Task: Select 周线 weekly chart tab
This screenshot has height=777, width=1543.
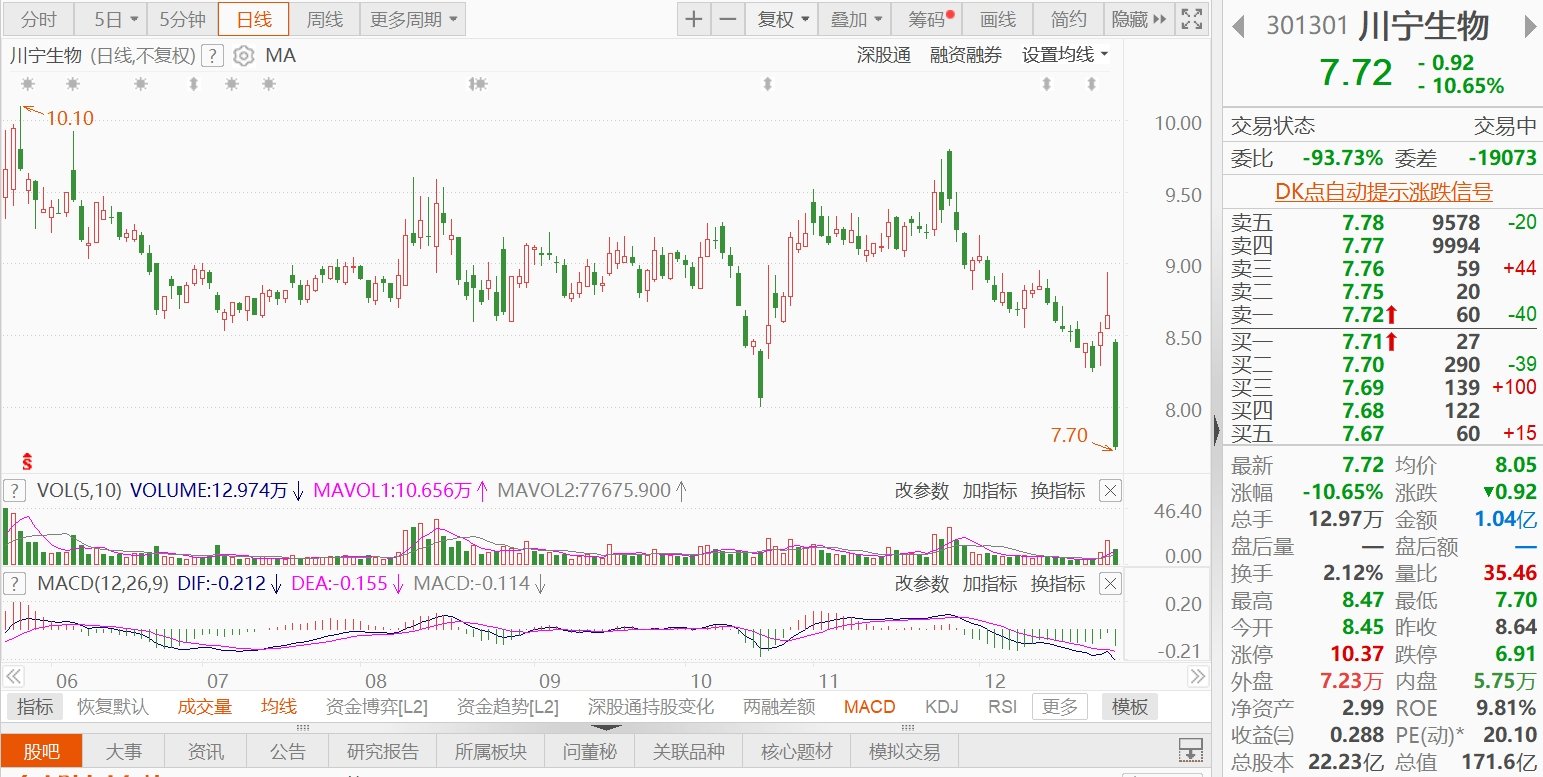Action: point(324,19)
